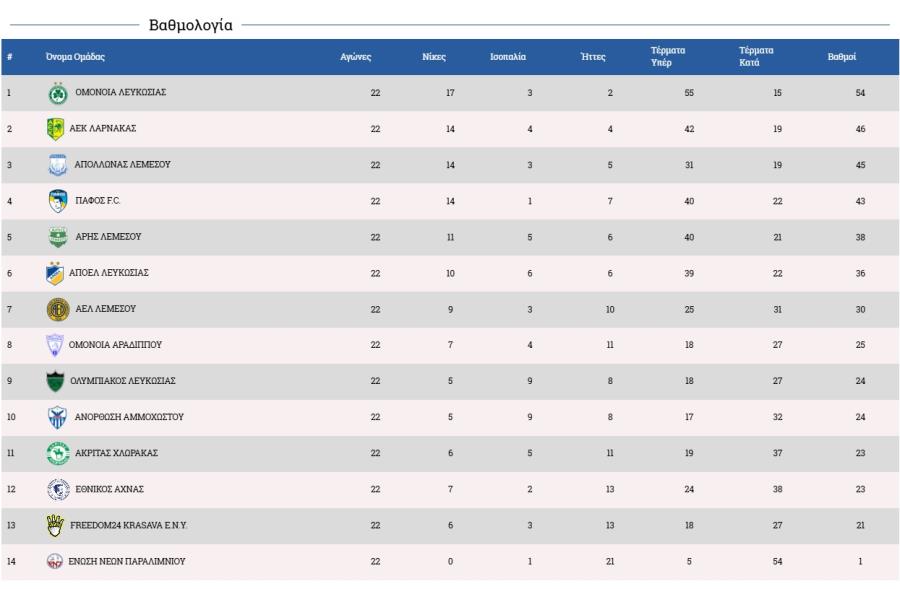900x589 pixels.
Task: Click the Apollonas Lemesou team crest
Action: [58, 165]
